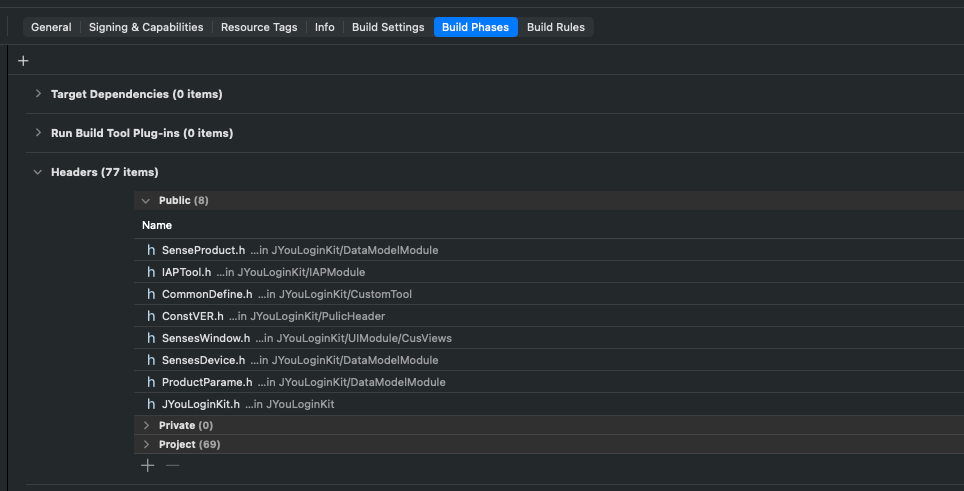Screen dimensions: 964x491
Task: Click the header file icon for SensesDevice.h
Action: tap(151, 360)
